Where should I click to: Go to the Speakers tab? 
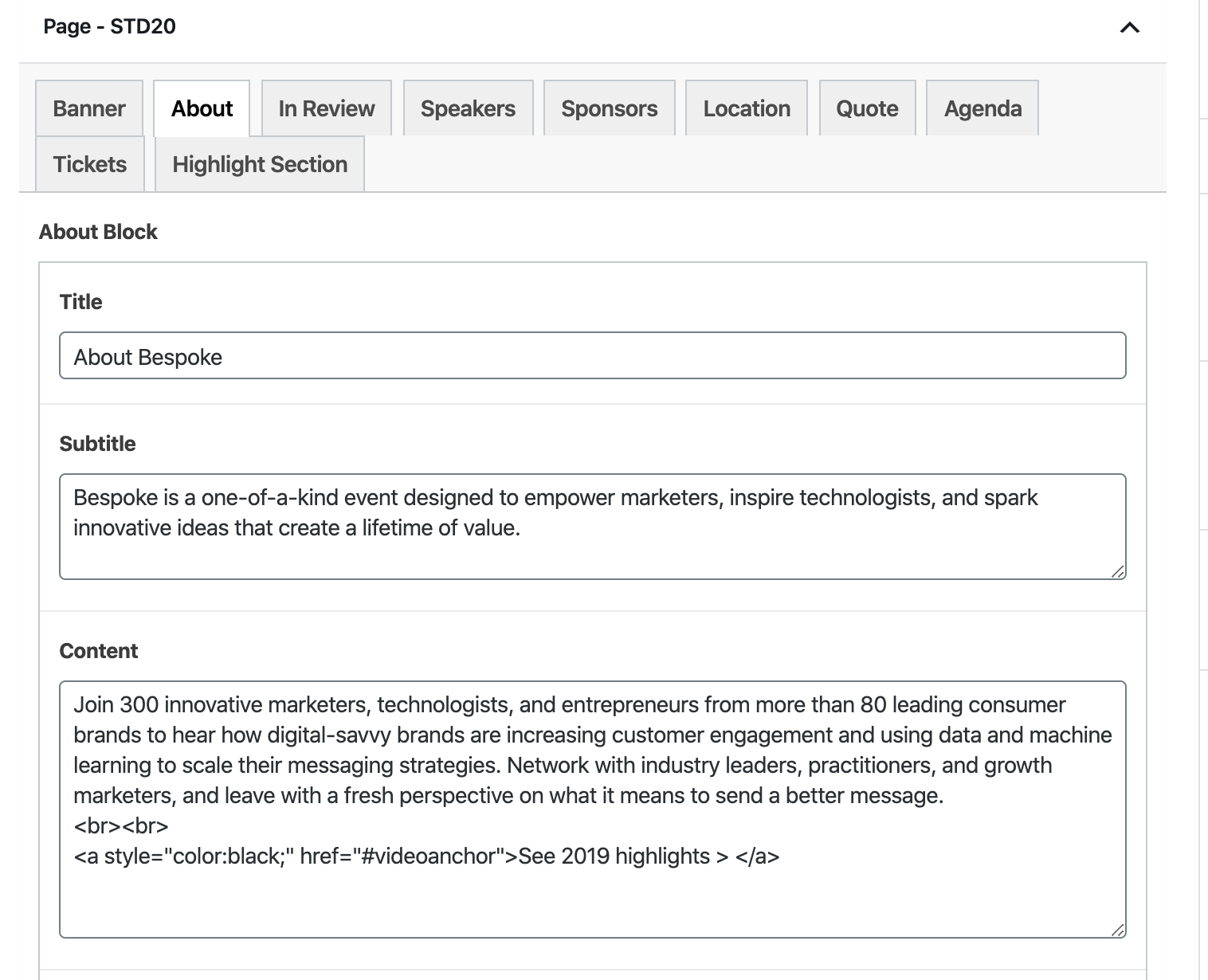click(468, 108)
